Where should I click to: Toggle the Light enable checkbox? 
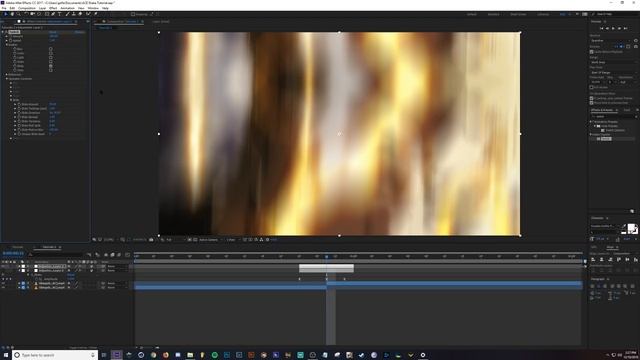point(51,58)
